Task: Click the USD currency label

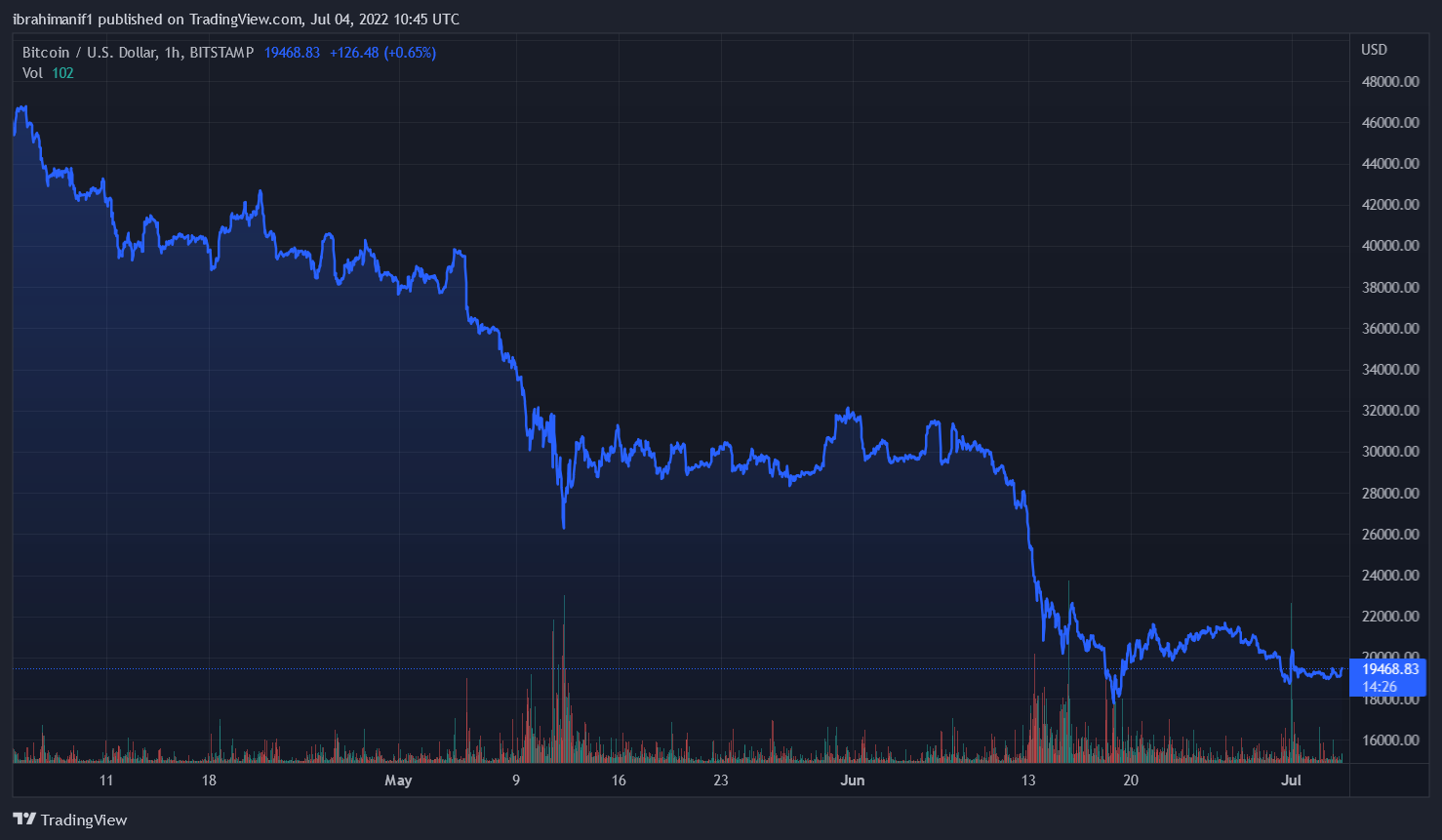Action: coord(1374,50)
